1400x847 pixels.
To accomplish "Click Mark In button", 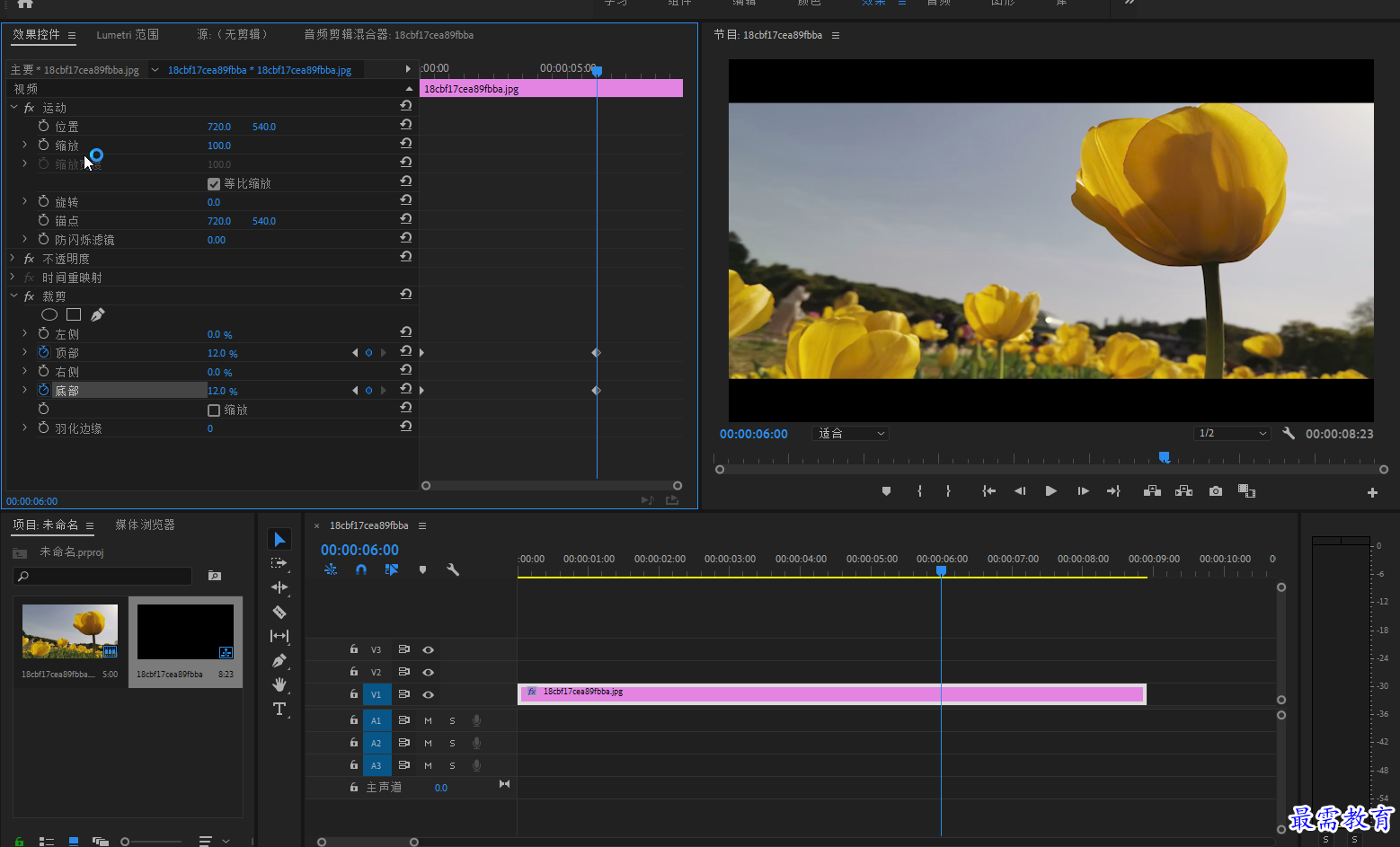I will coord(919,491).
